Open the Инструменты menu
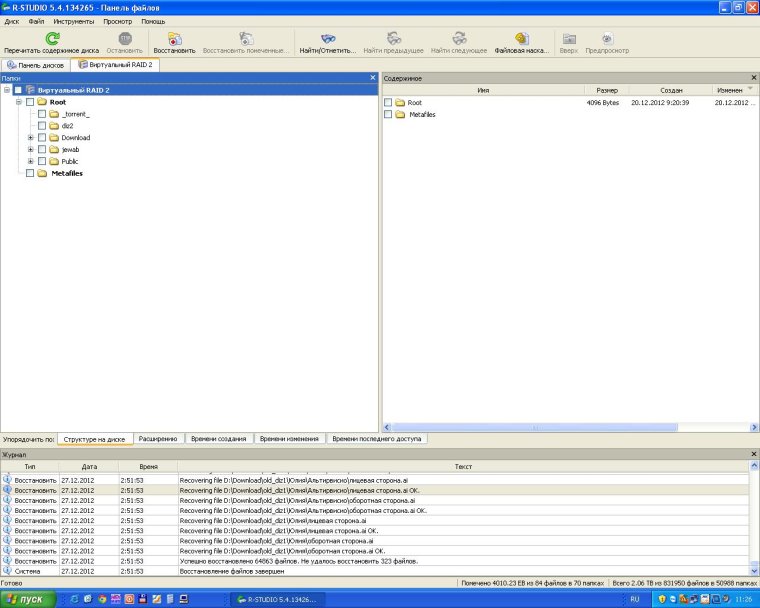The image size is (760, 608). [74, 21]
